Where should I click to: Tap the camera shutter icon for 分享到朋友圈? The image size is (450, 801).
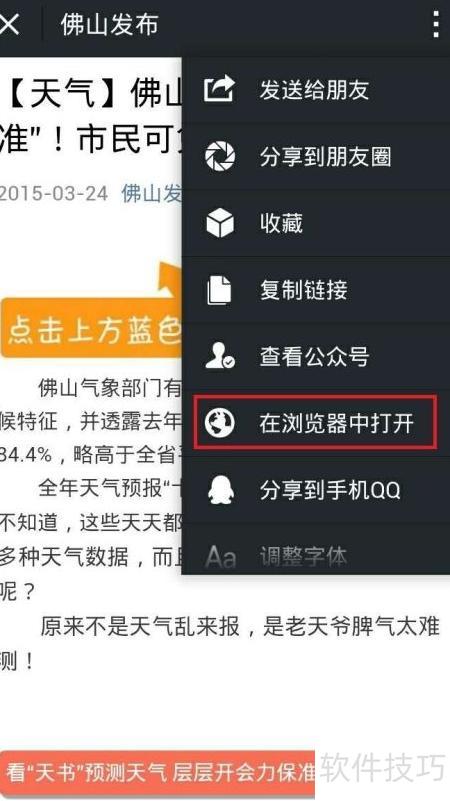point(220,156)
